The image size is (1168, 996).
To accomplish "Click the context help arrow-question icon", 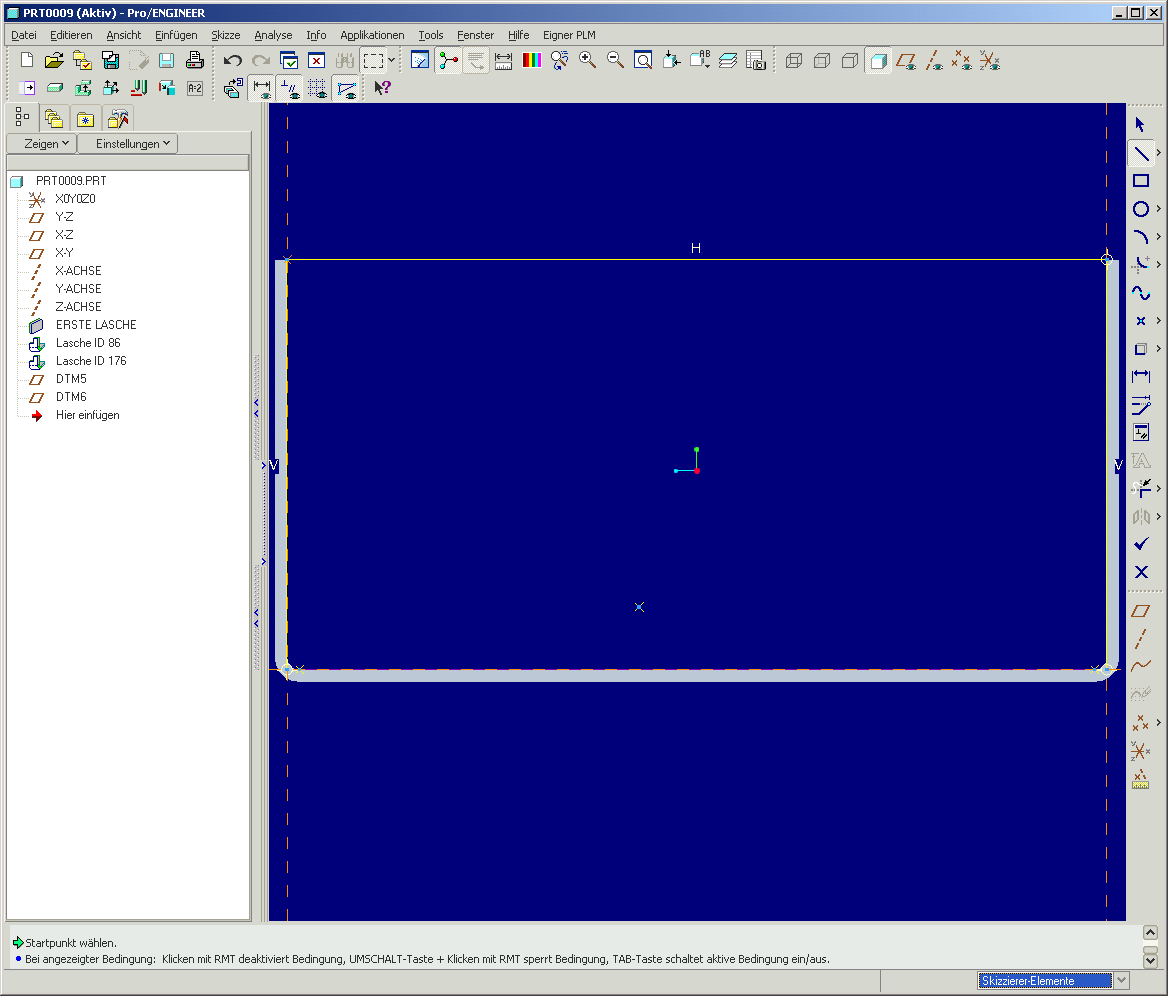I will coord(382,89).
